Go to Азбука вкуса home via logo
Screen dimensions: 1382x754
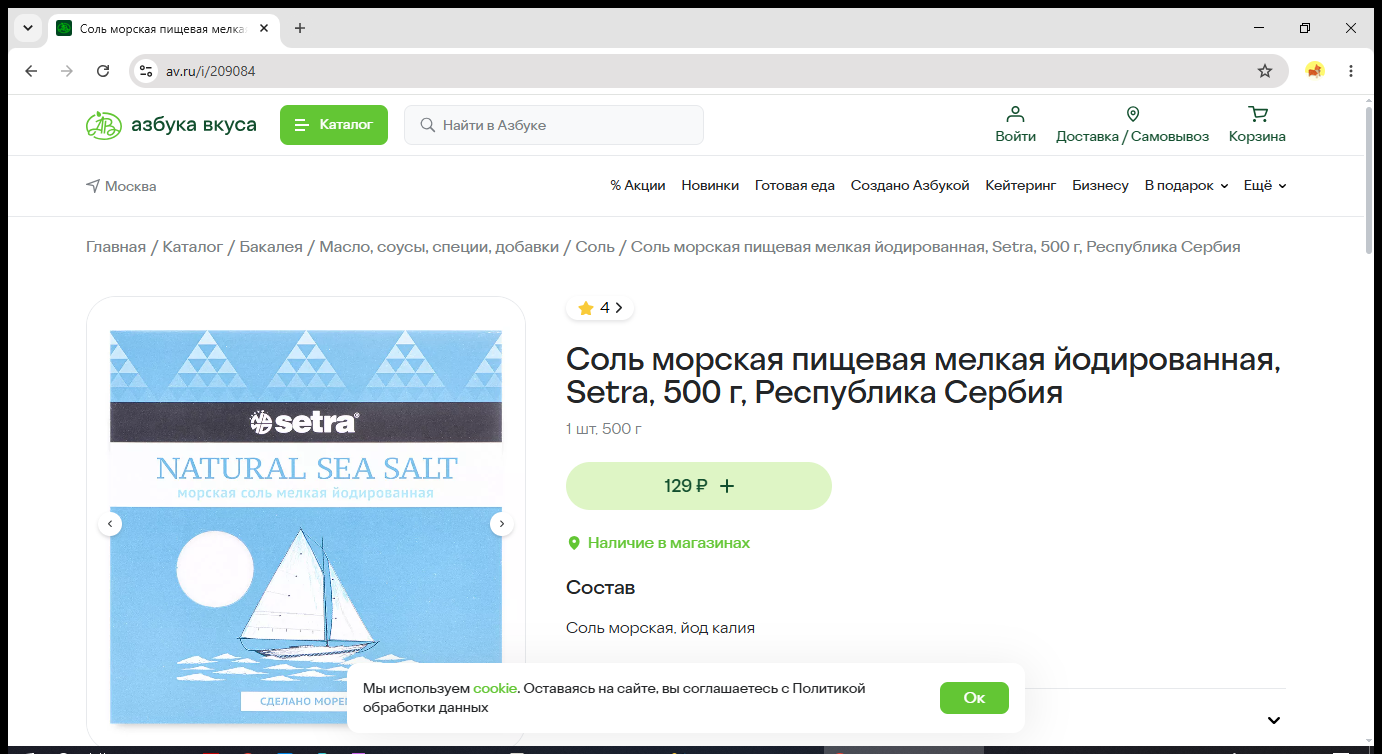[x=171, y=125]
